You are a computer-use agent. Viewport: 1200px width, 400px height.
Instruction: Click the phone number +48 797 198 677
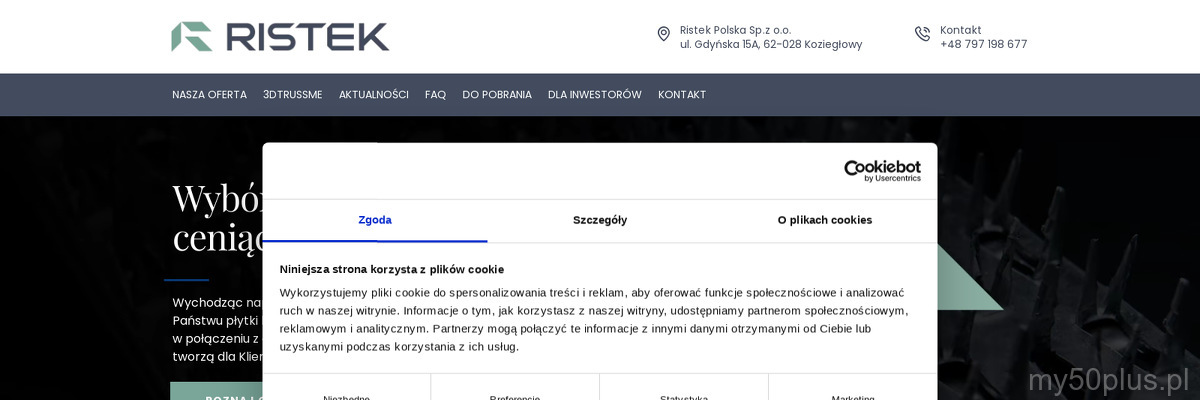click(983, 44)
